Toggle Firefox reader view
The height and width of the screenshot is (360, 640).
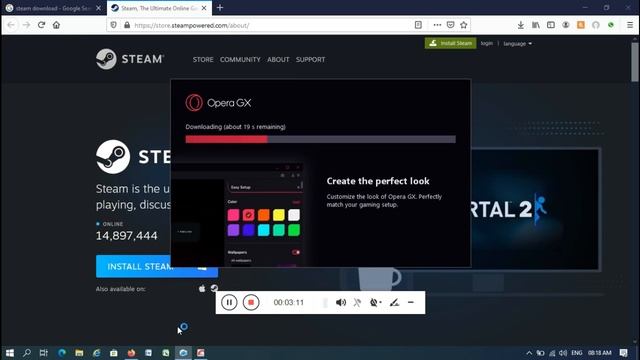click(x=418, y=25)
